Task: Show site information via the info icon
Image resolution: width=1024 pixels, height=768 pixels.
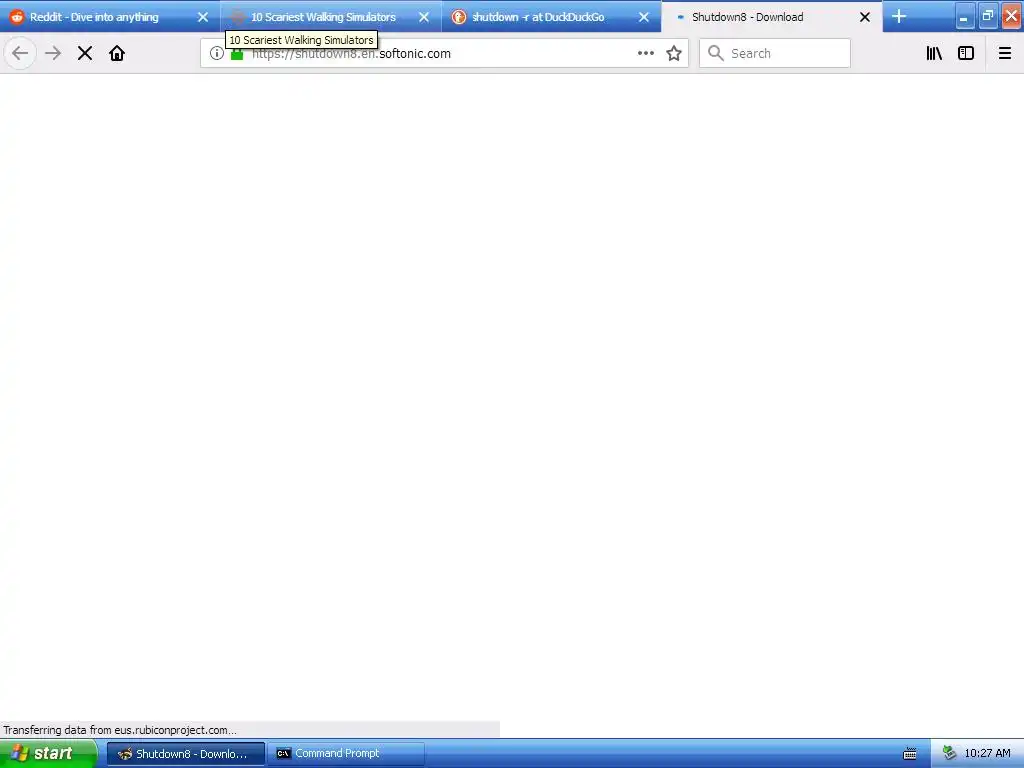Action: tap(216, 53)
